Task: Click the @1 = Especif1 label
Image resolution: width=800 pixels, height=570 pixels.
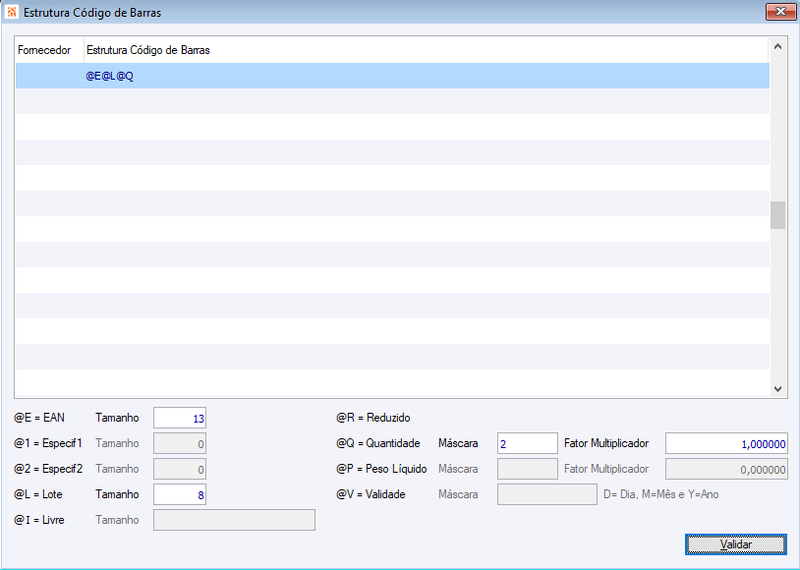Action: (48, 443)
